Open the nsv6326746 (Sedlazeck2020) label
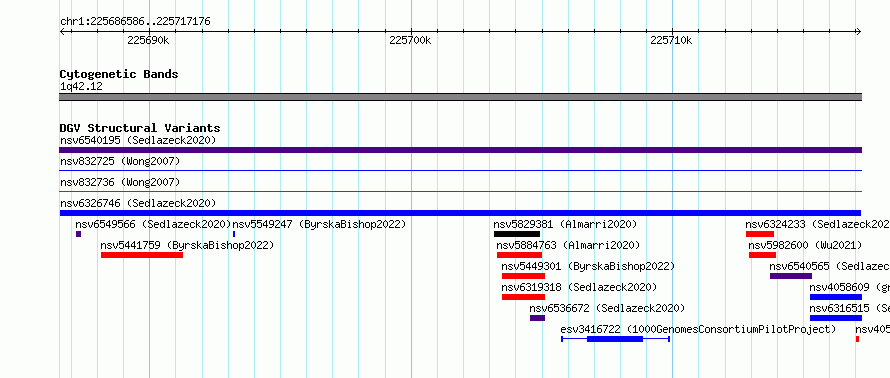 click(x=138, y=203)
